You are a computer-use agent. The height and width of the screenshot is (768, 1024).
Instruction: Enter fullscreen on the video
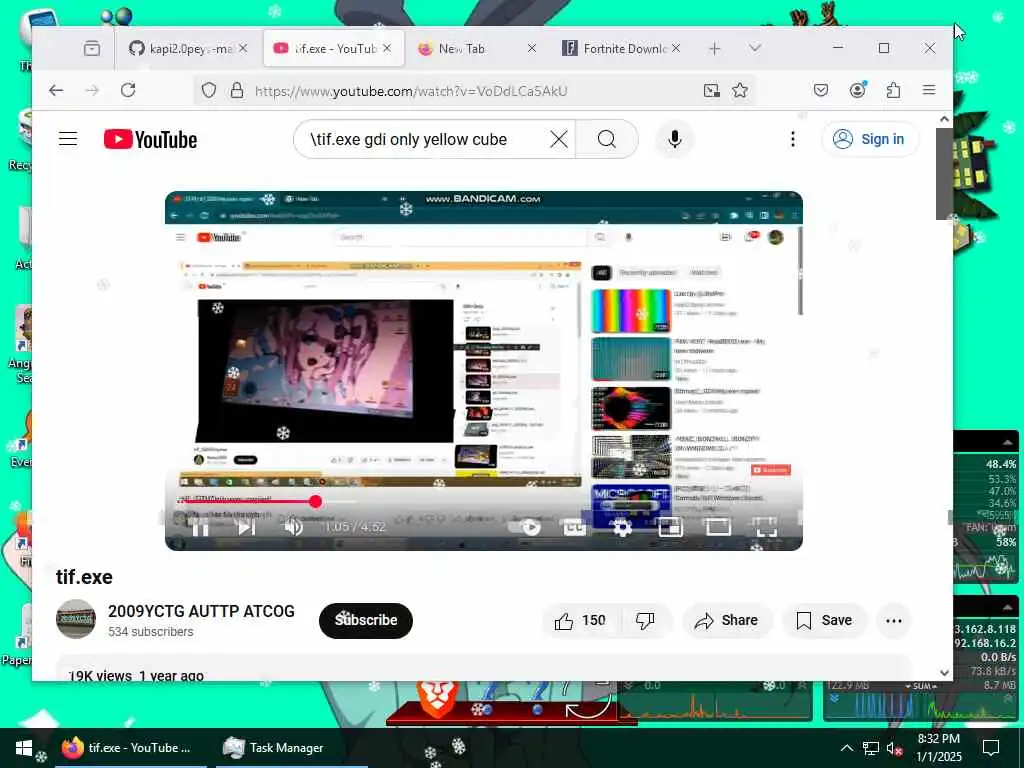click(766, 527)
